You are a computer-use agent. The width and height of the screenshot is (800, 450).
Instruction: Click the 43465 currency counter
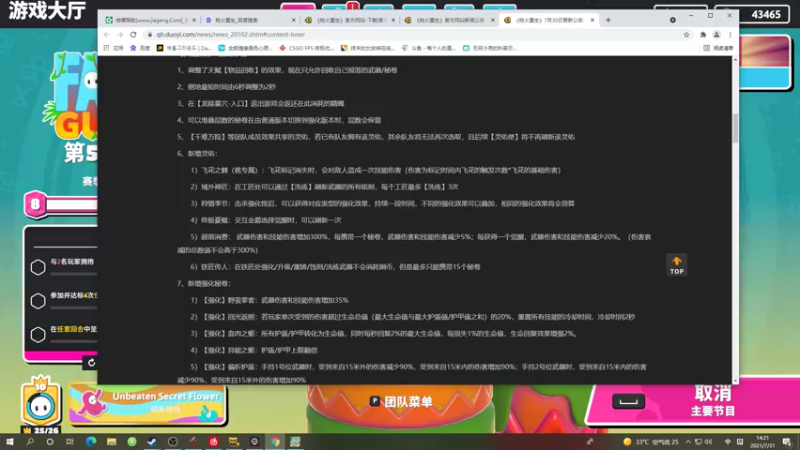(752, 14)
